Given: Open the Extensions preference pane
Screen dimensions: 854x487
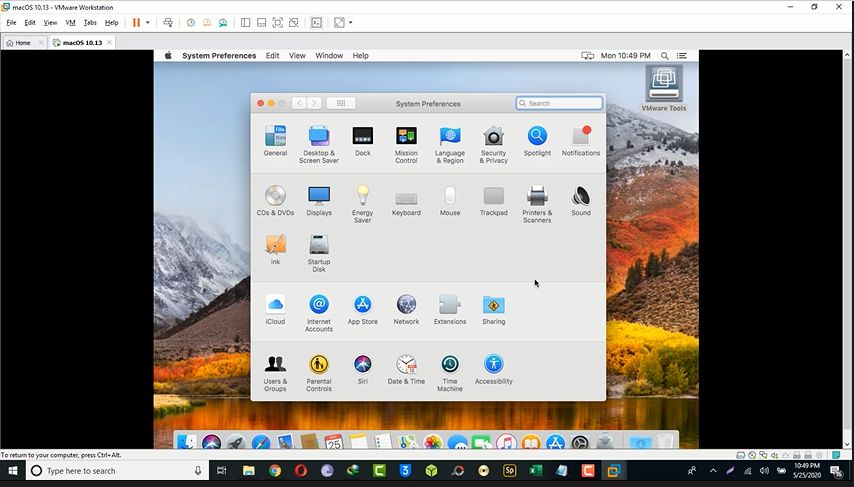Looking at the screenshot, I should pos(450,309).
